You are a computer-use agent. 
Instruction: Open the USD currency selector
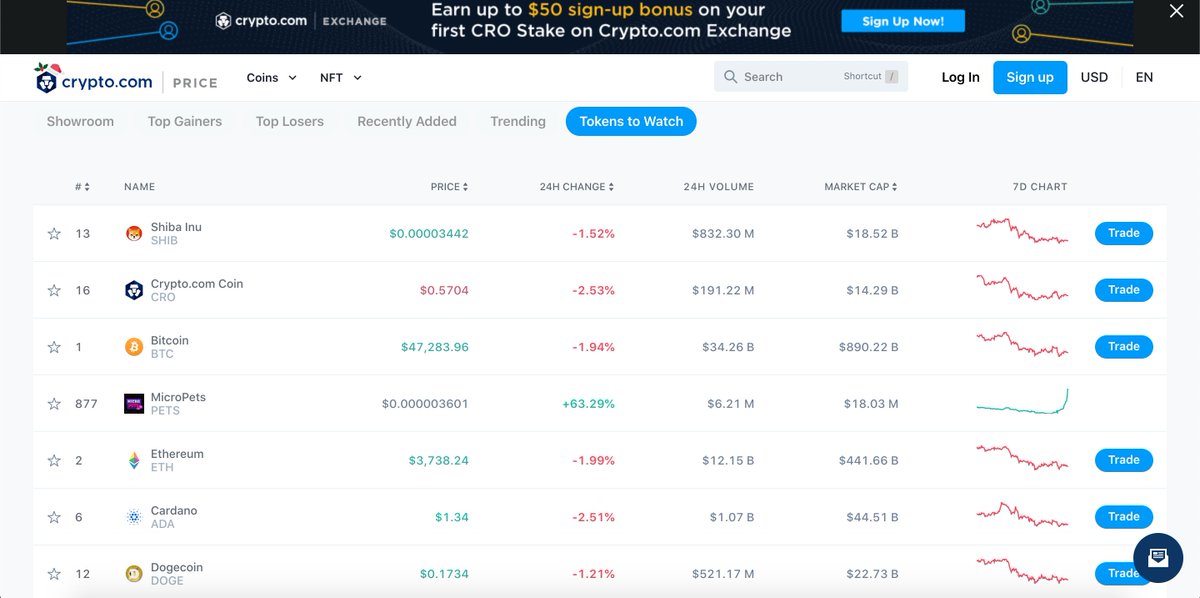[x=1094, y=77]
